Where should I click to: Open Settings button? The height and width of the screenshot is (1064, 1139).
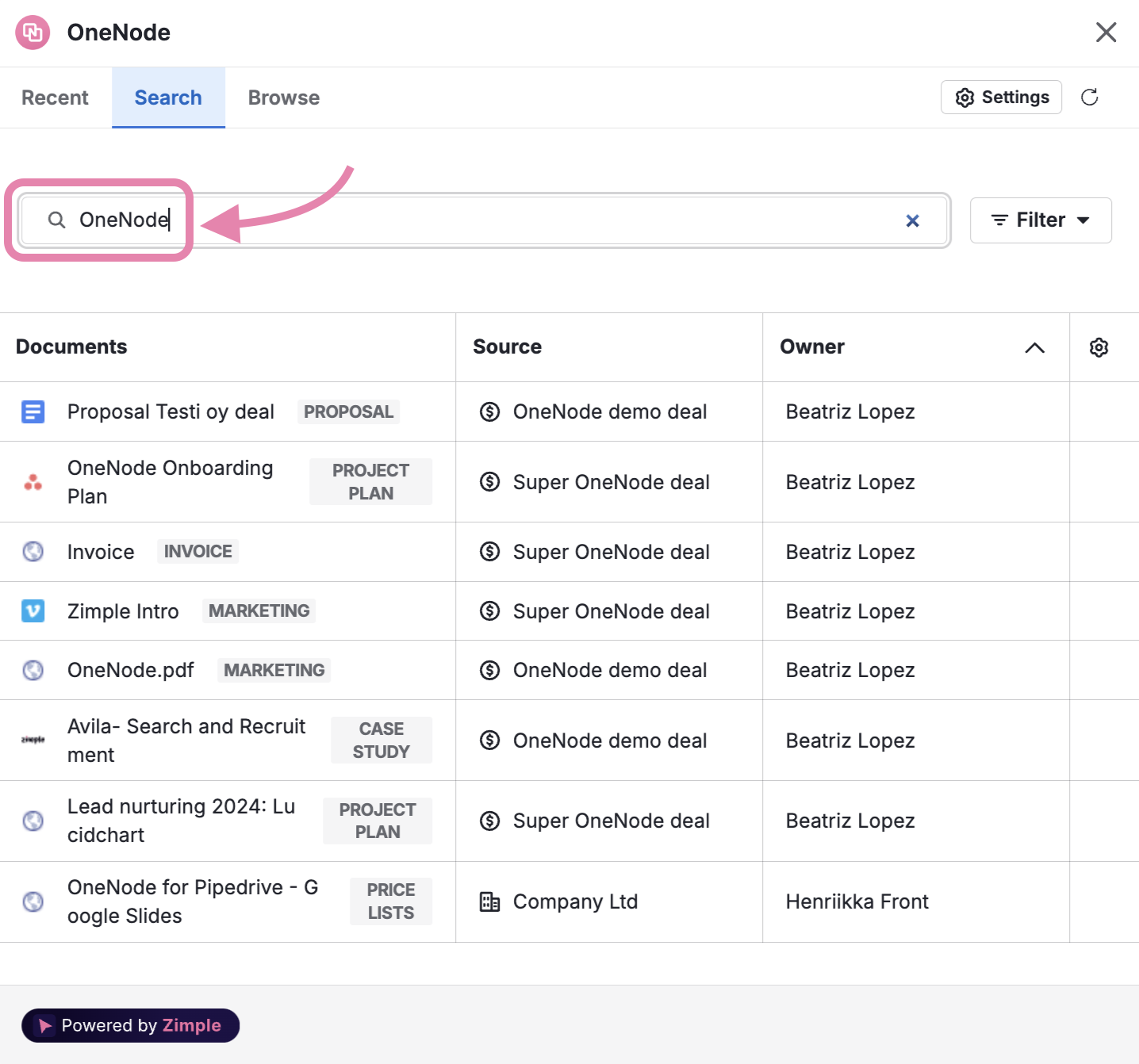tap(1001, 97)
